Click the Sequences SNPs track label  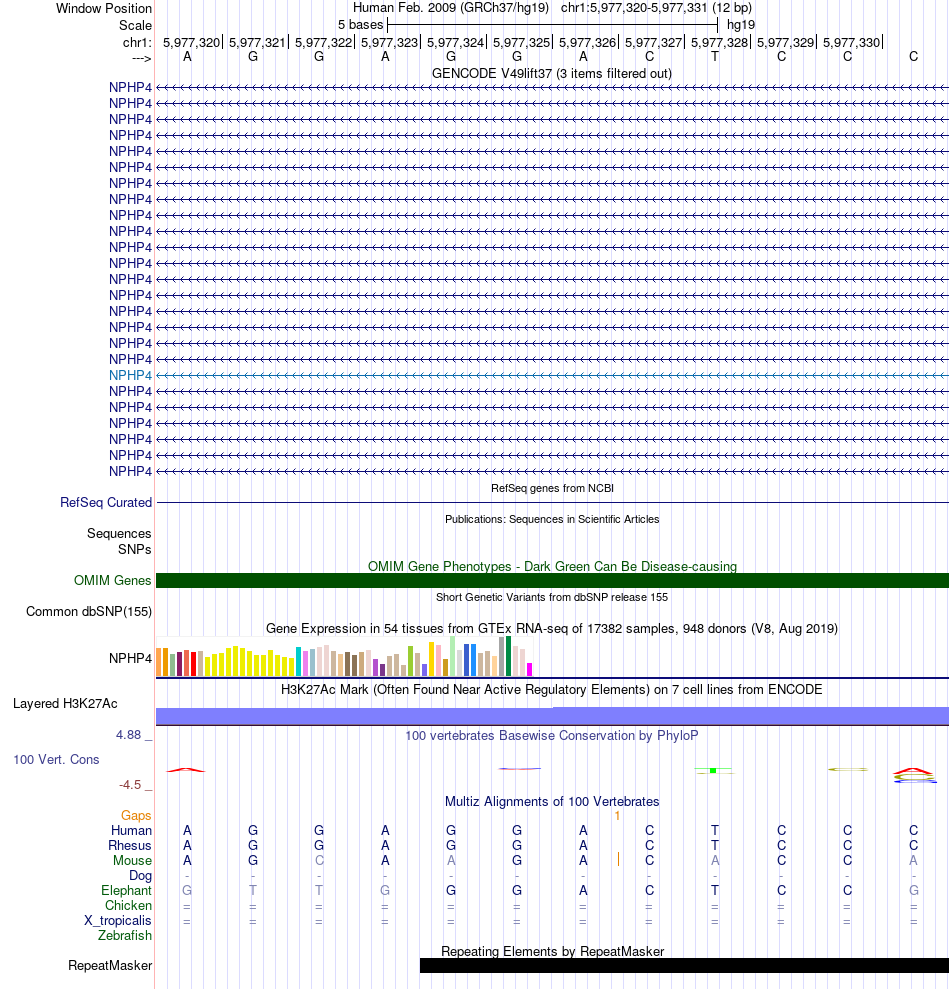(x=119, y=541)
